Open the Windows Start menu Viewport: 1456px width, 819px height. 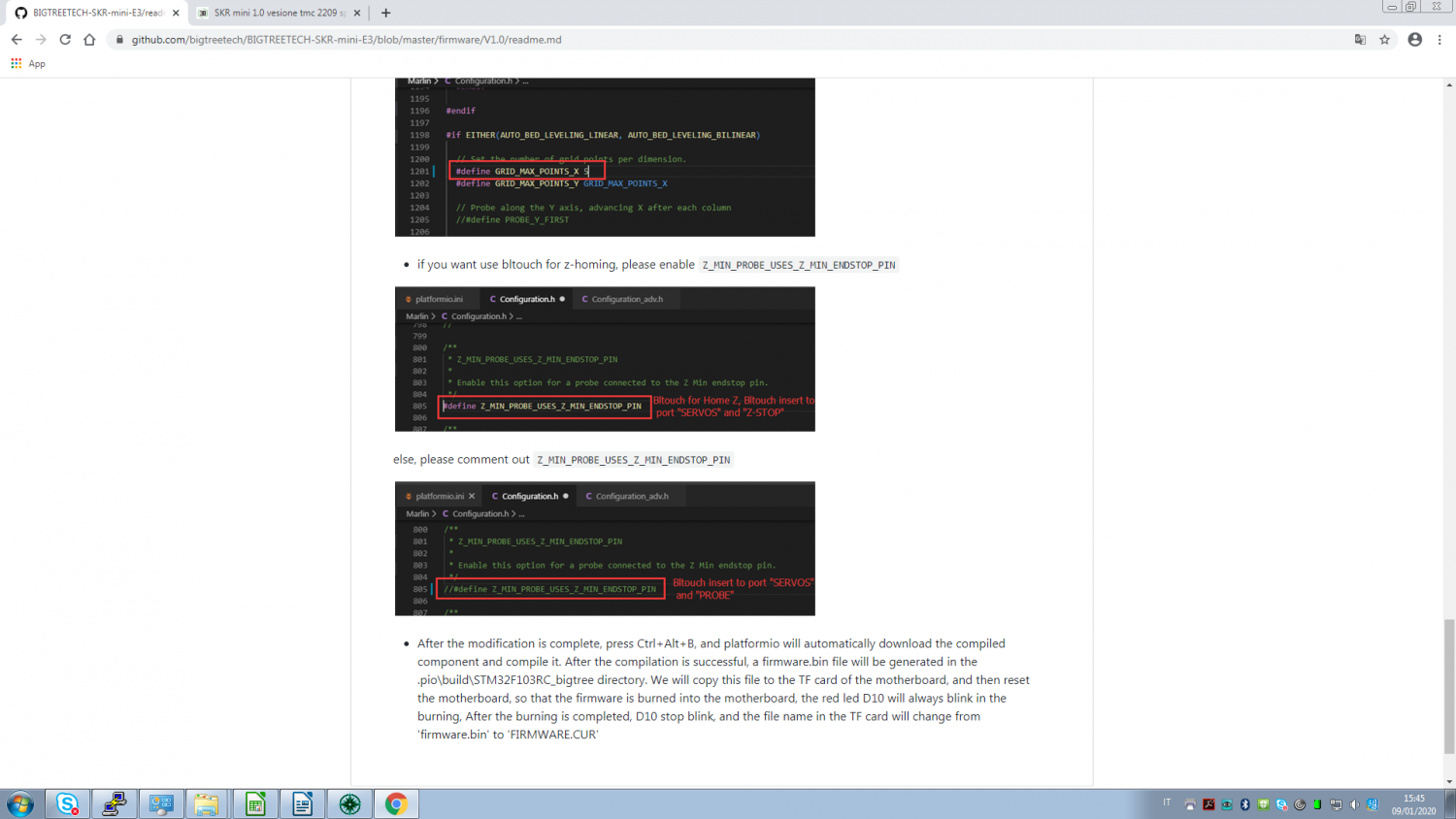pos(19,803)
